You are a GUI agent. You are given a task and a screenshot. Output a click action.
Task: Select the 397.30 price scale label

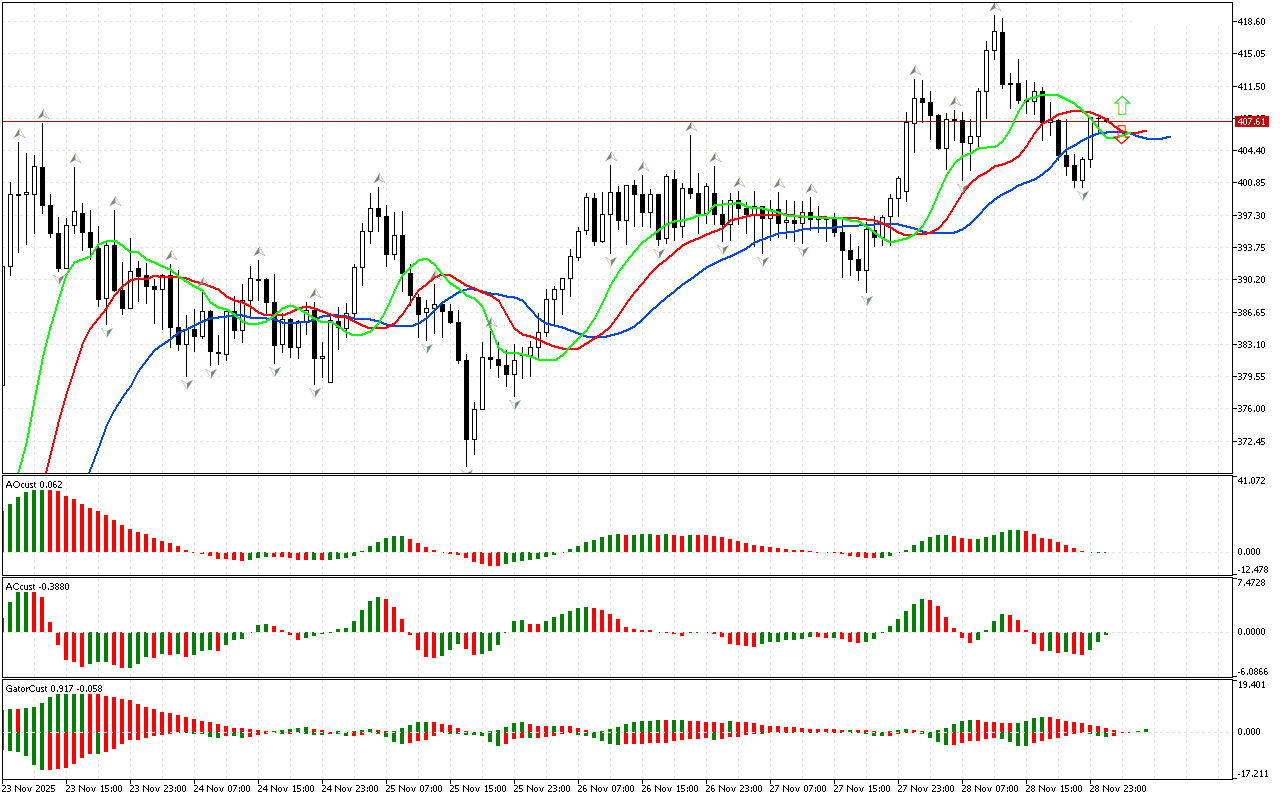coord(1252,216)
